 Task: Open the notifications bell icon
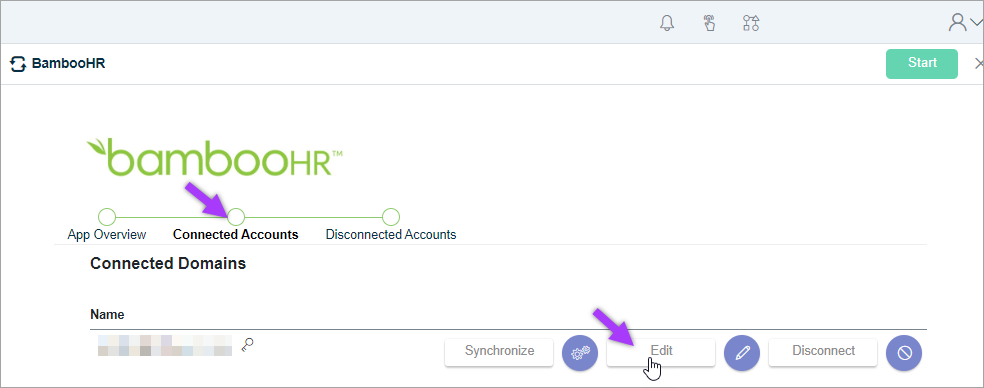point(666,23)
